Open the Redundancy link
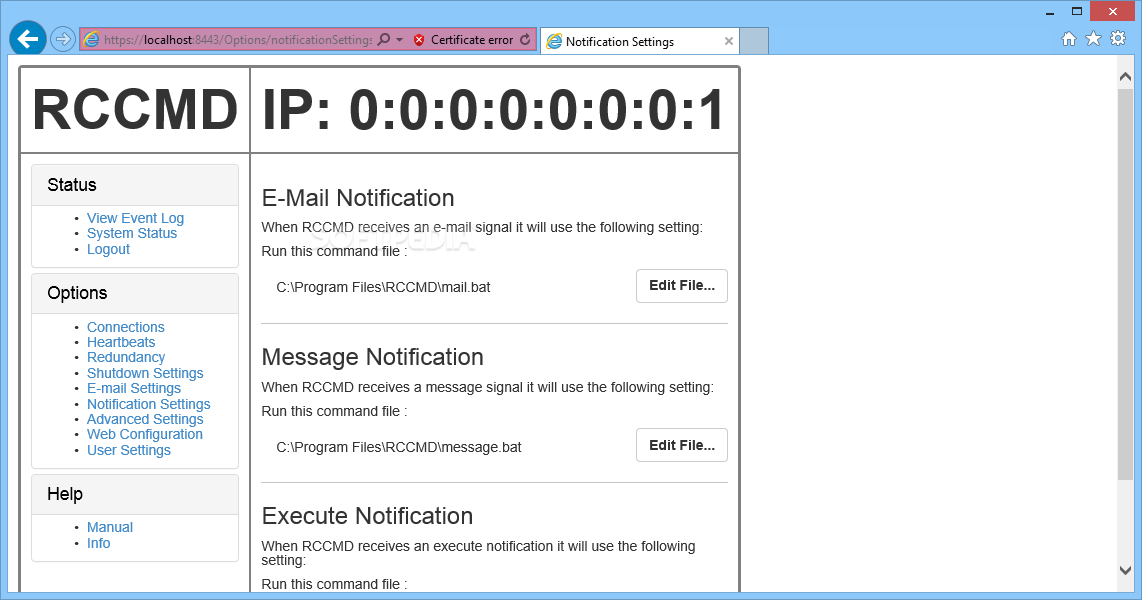 pyautogui.click(x=126, y=358)
